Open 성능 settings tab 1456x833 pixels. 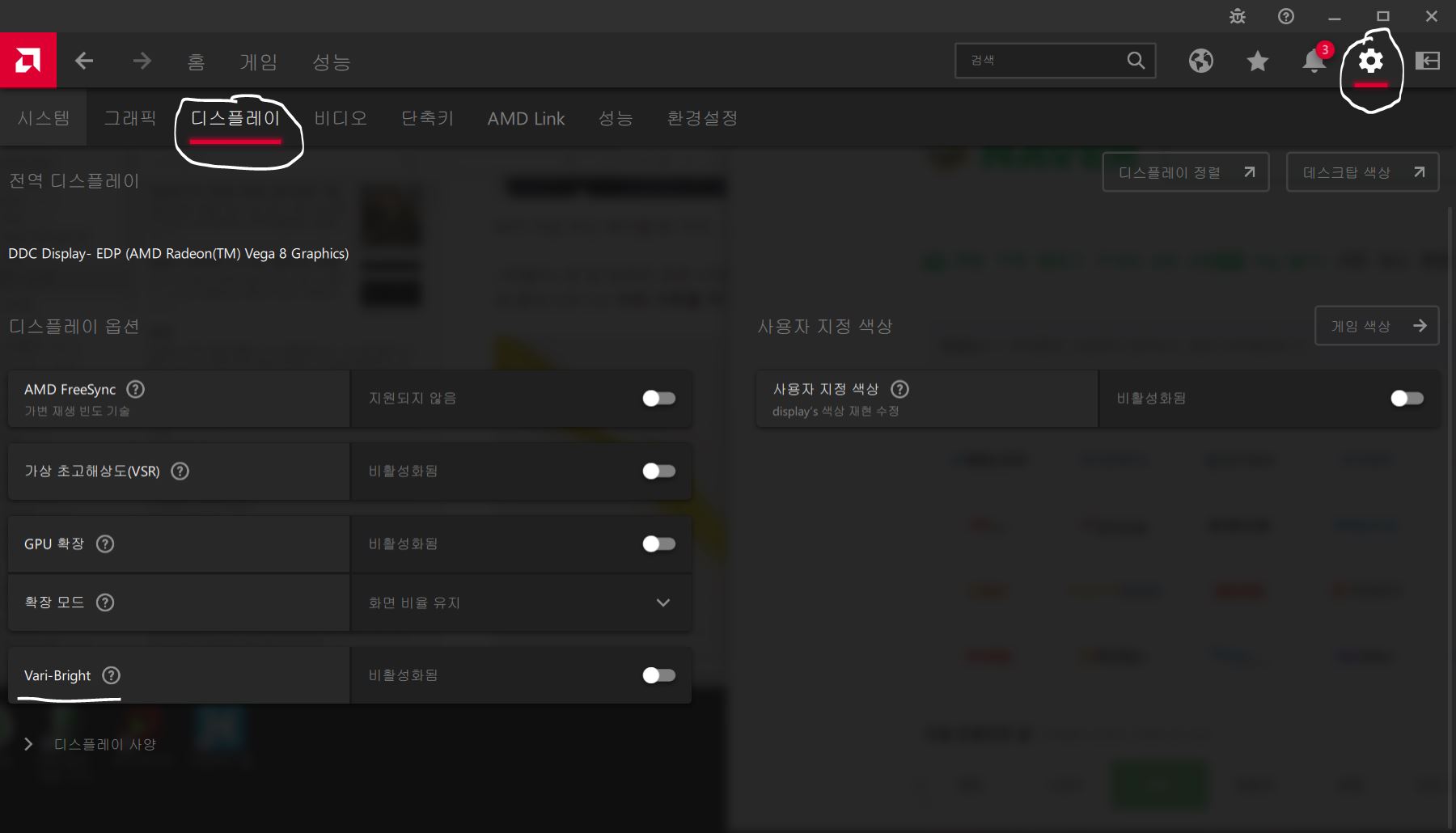pyautogui.click(x=616, y=118)
